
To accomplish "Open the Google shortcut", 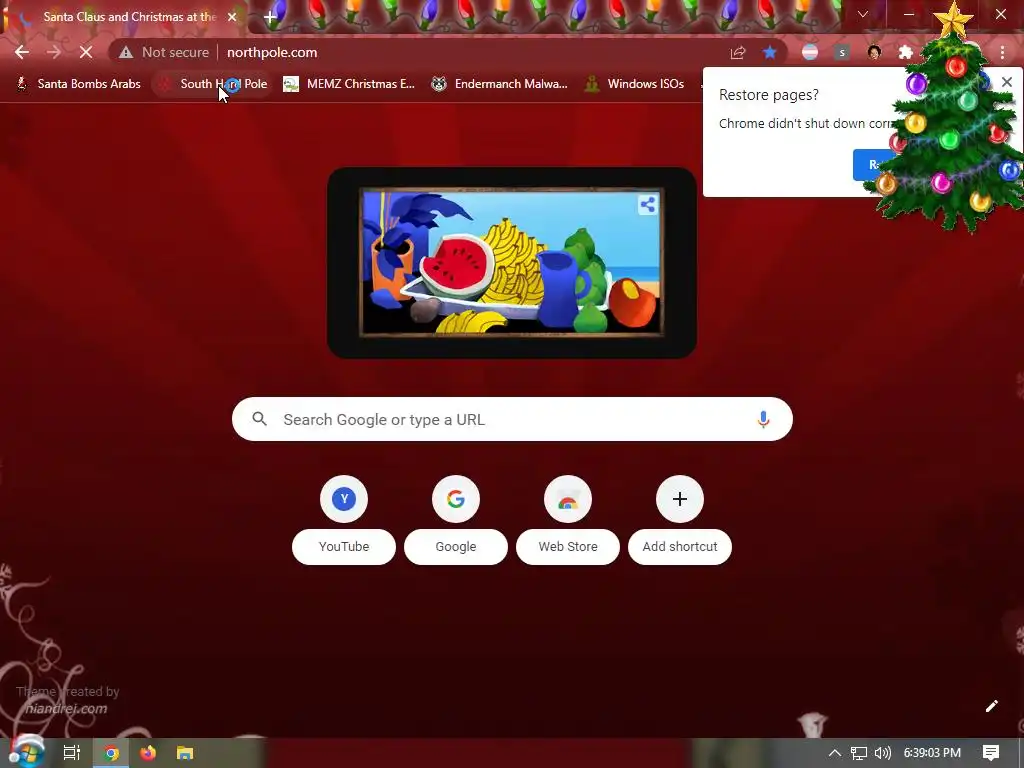I will (x=456, y=520).
